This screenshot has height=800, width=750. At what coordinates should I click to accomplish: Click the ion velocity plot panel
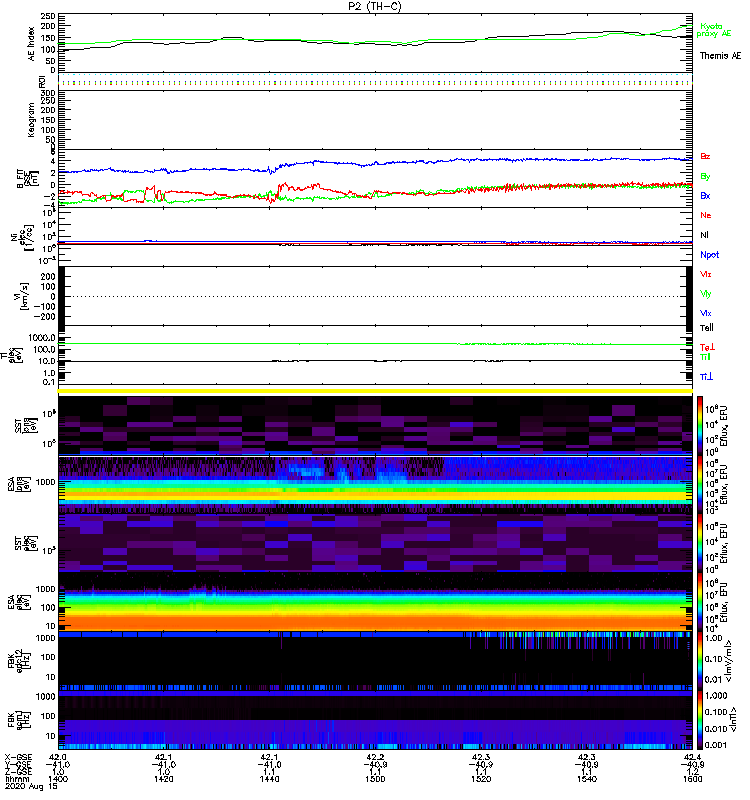(x=375, y=296)
